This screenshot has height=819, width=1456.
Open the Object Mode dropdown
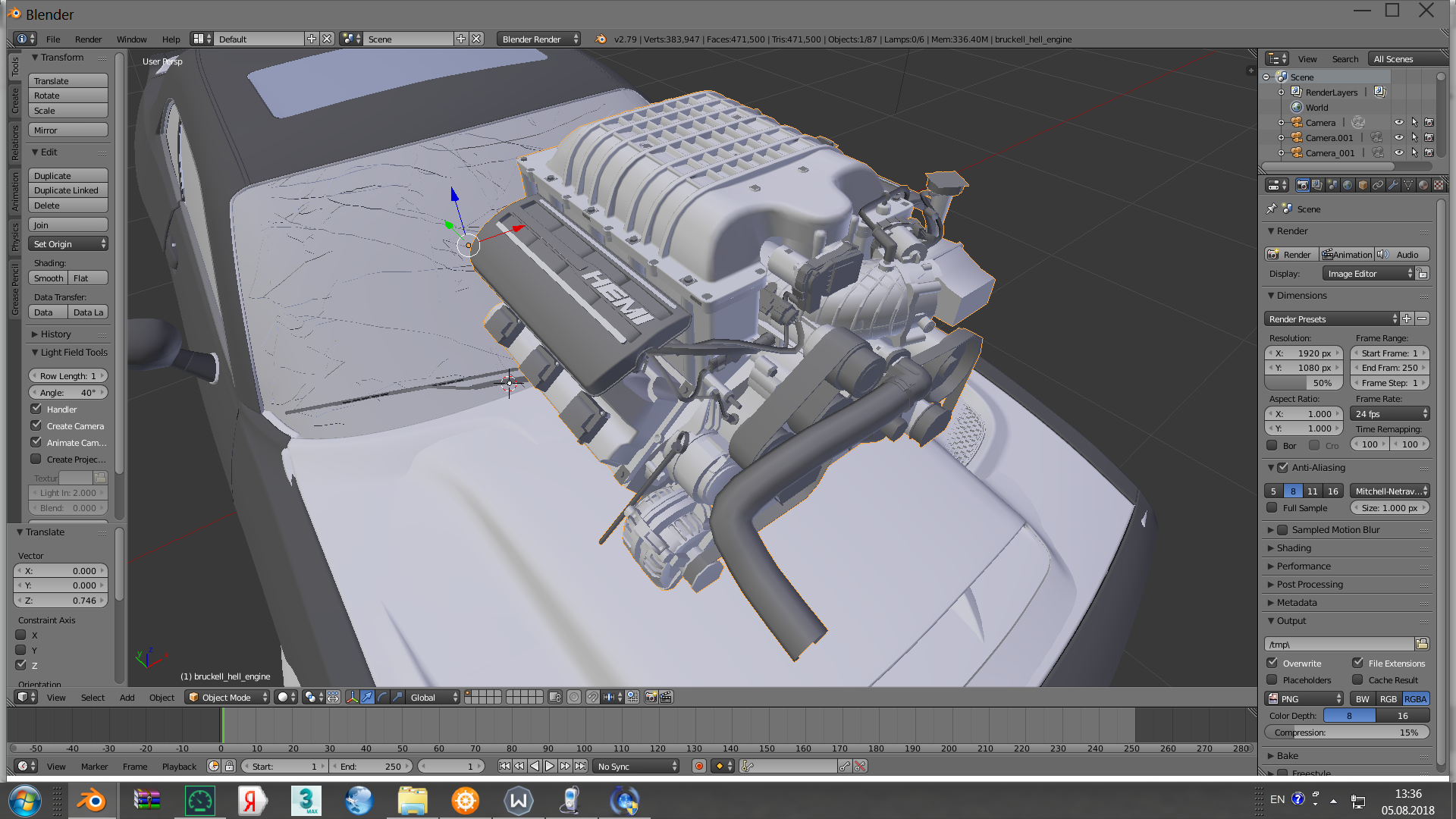[227, 697]
